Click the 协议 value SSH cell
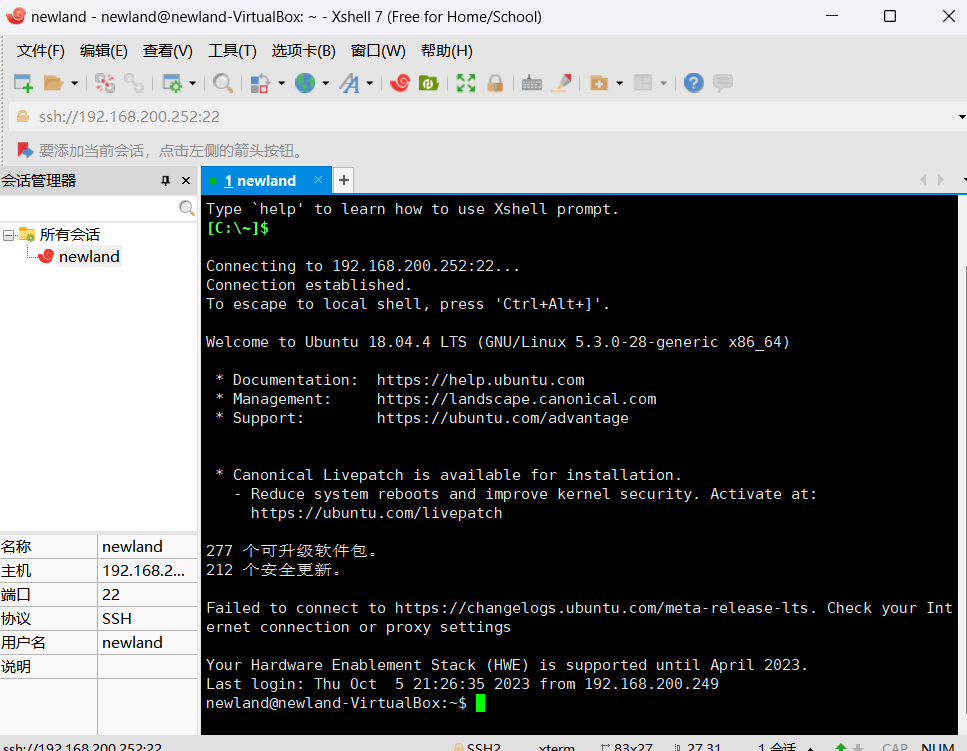967x751 pixels. pos(147,618)
